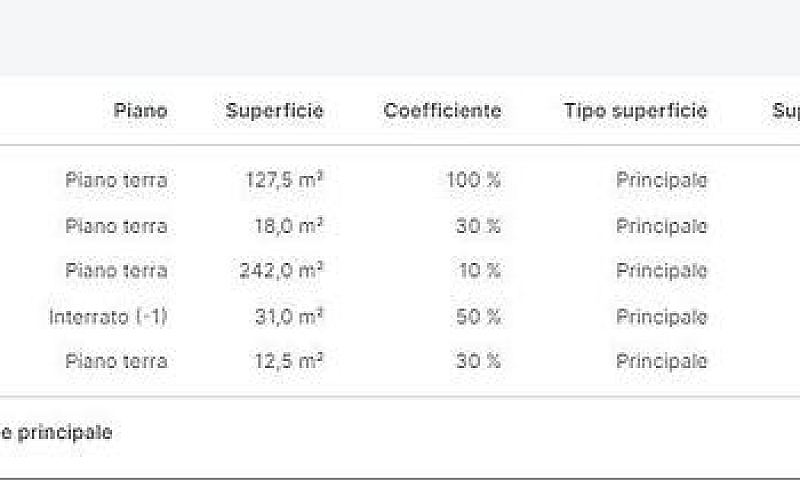Viewport: 800px width, 480px height.
Task: Click Principale in the 242,0 m² row
Action: (x=662, y=271)
